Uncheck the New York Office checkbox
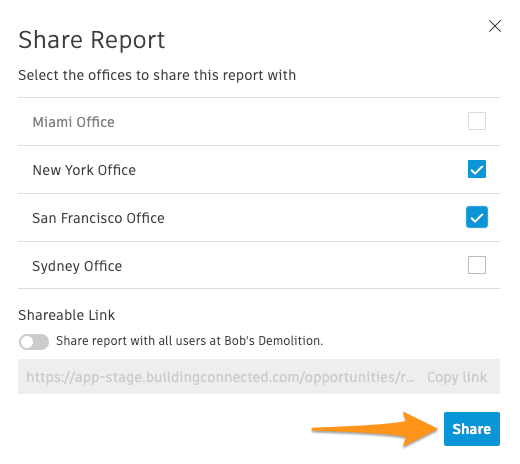 click(x=477, y=169)
